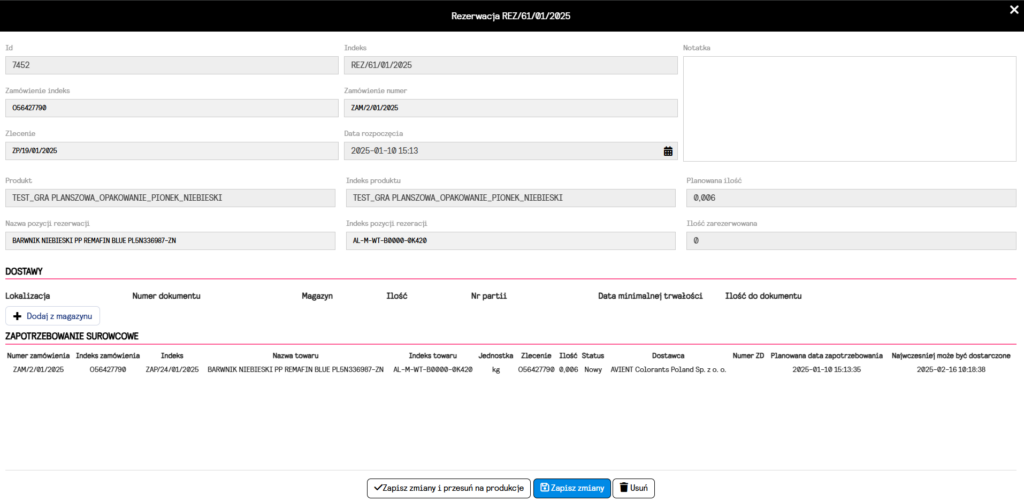Select the Zlecenie field ZP/19/01/2025
The width and height of the screenshot is (1024, 501).
(171, 151)
